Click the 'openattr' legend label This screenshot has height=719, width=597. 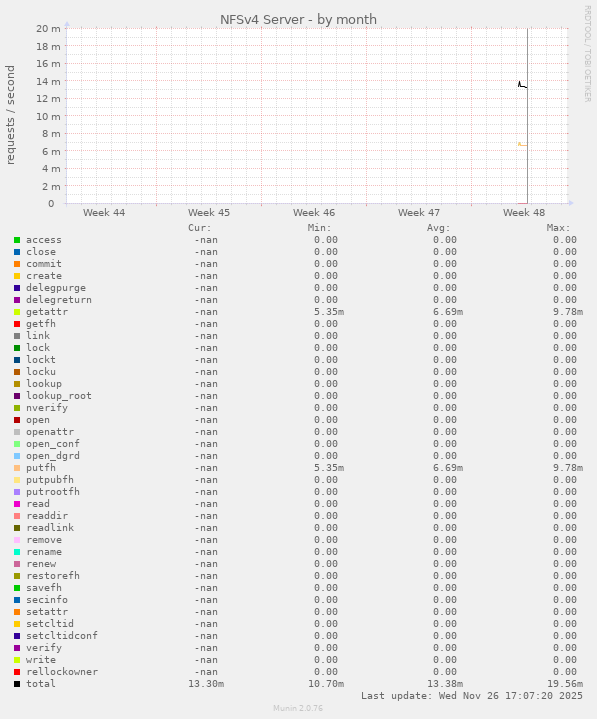(x=50, y=432)
